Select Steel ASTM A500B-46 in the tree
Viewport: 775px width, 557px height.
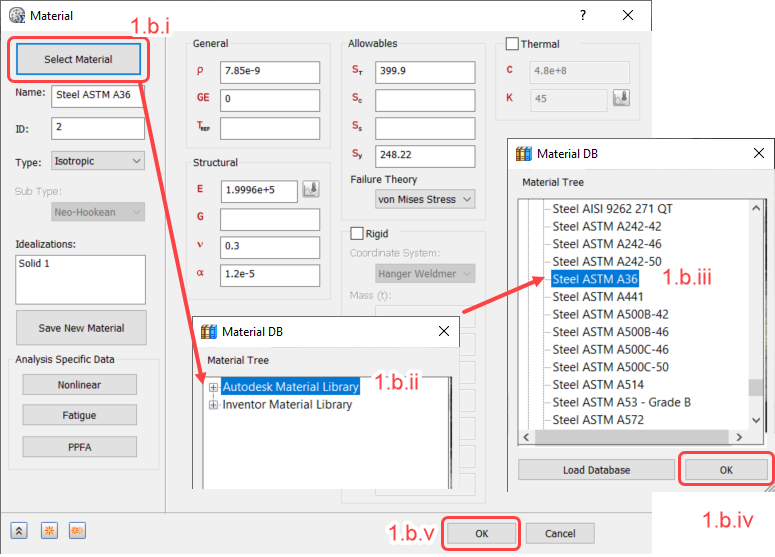click(610, 332)
